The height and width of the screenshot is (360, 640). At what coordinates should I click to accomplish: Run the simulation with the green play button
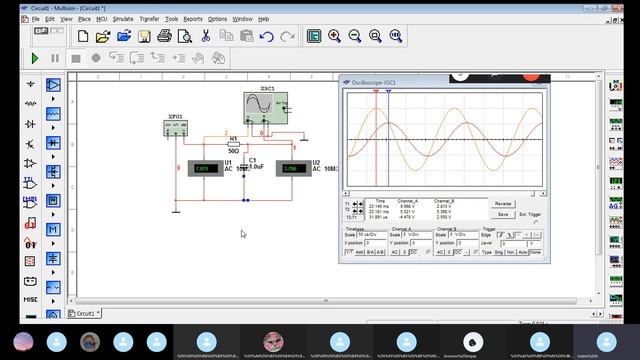click(35, 58)
